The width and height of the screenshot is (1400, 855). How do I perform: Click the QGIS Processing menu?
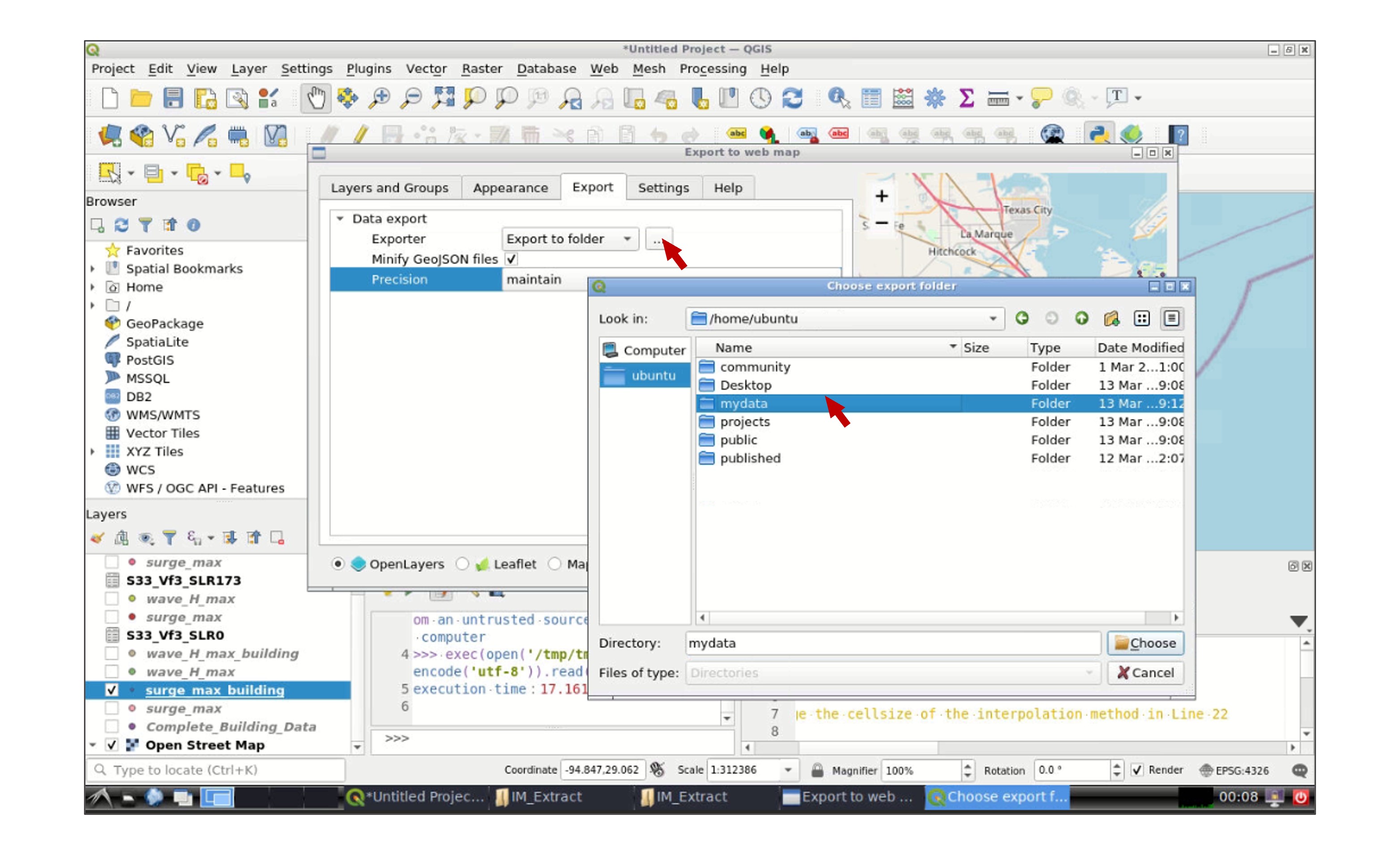[713, 68]
